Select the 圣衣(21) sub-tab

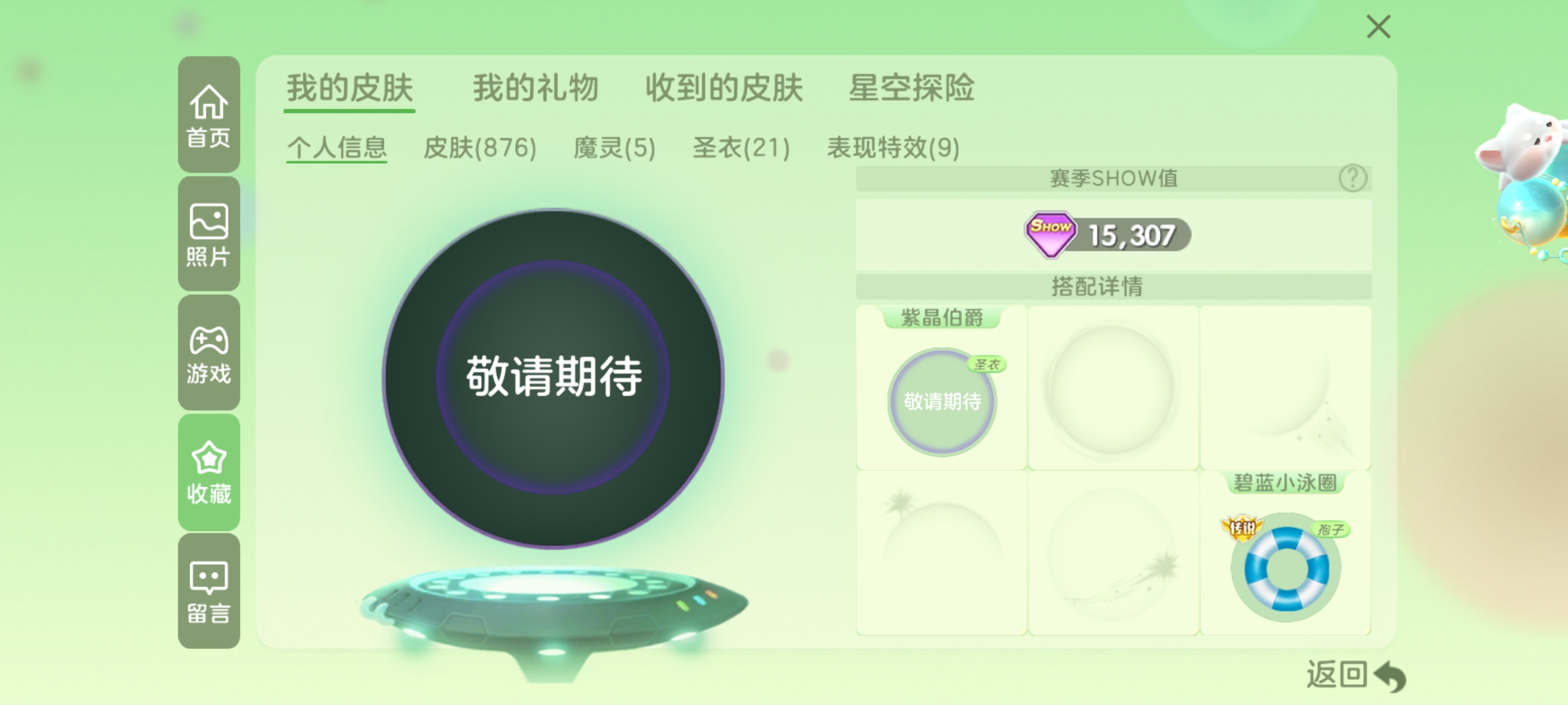pos(741,148)
